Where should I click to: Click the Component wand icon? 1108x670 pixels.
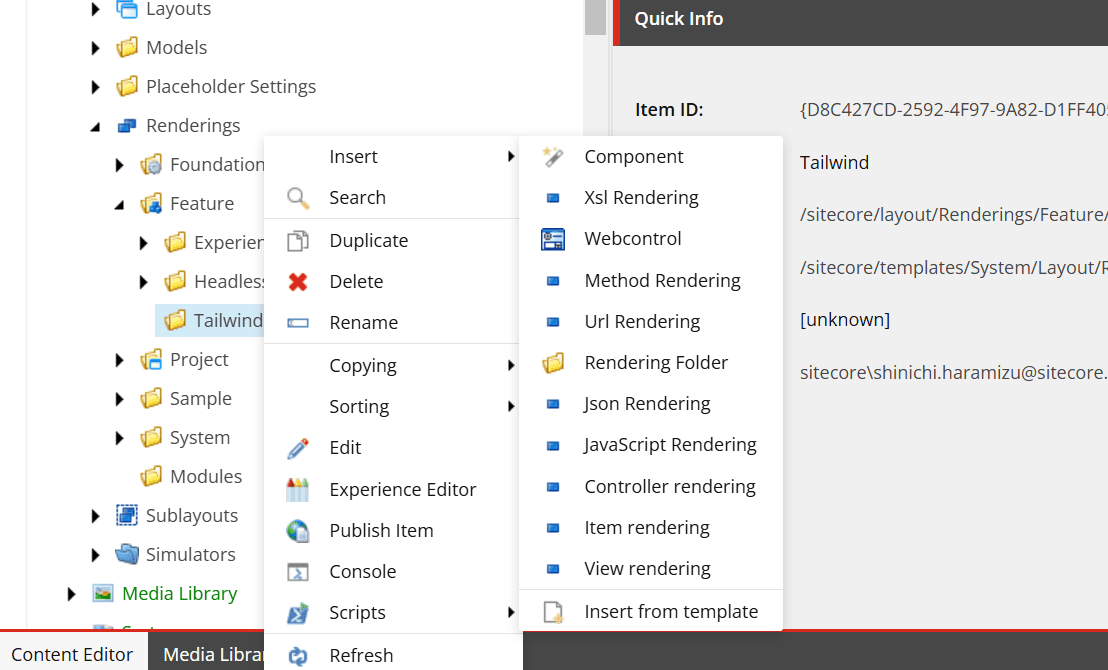click(x=552, y=157)
